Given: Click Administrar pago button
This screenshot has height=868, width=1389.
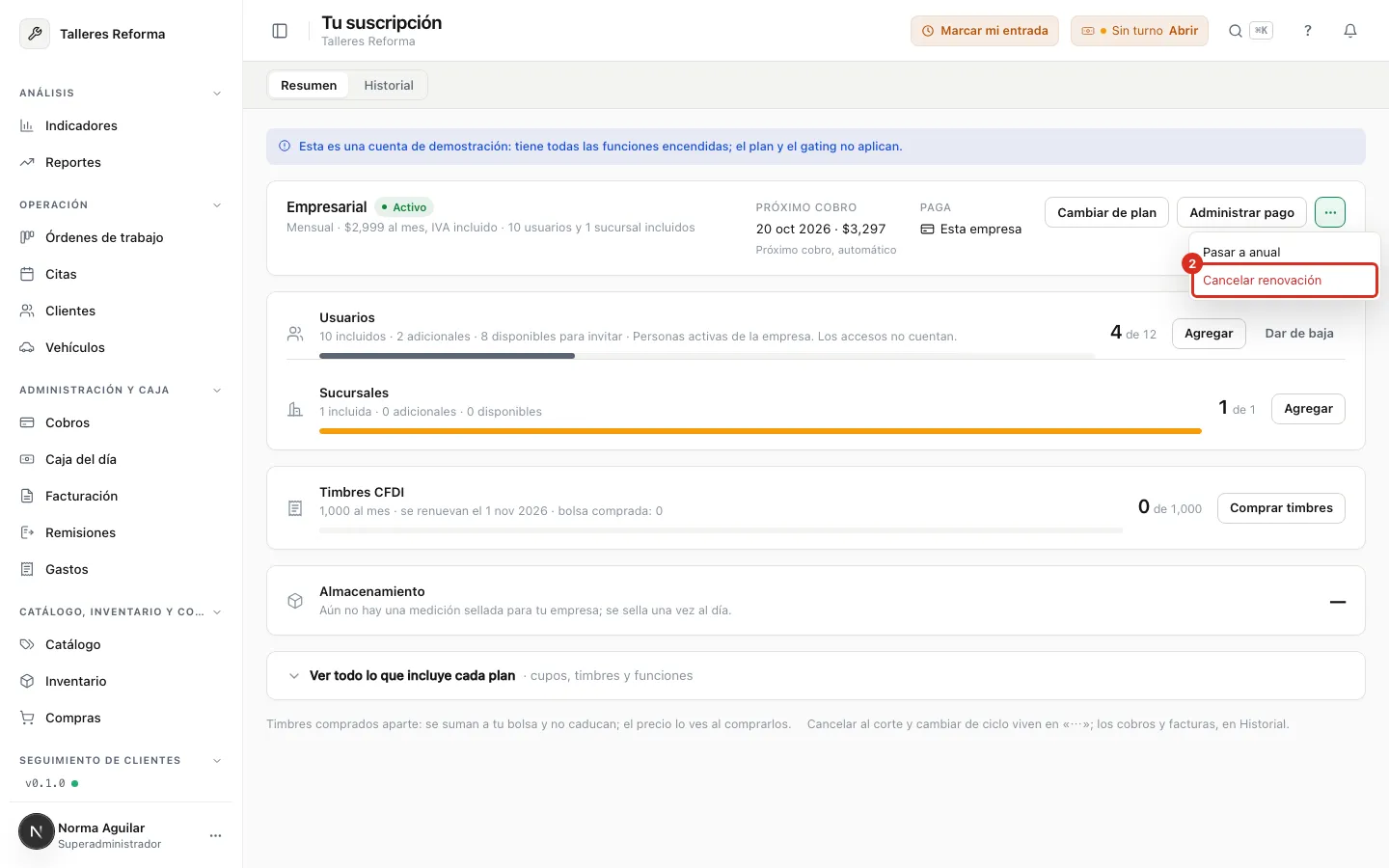Looking at the screenshot, I should 1241,212.
